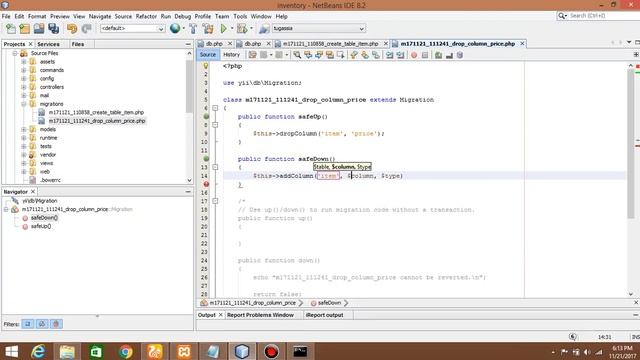The width and height of the screenshot is (640, 360).
Task: Go to Previous Bookmark icon
Action: (x=354, y=55)
